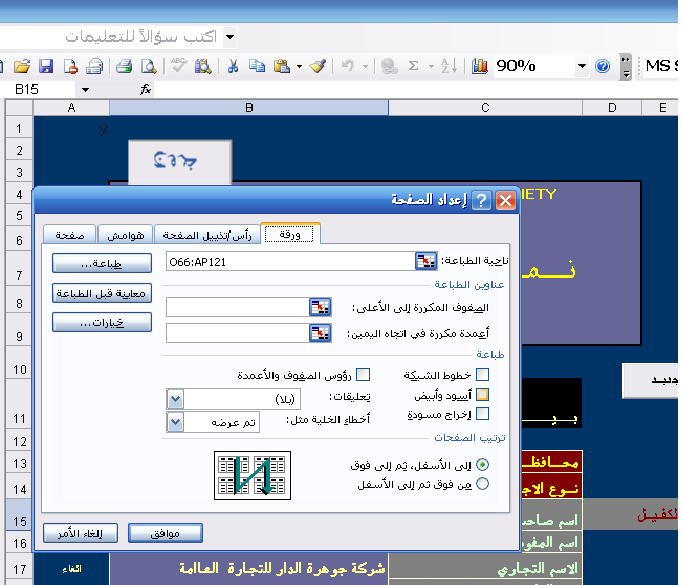Click the print preview (معاينة قبل الطباعة) button

[x=101, y=293]
